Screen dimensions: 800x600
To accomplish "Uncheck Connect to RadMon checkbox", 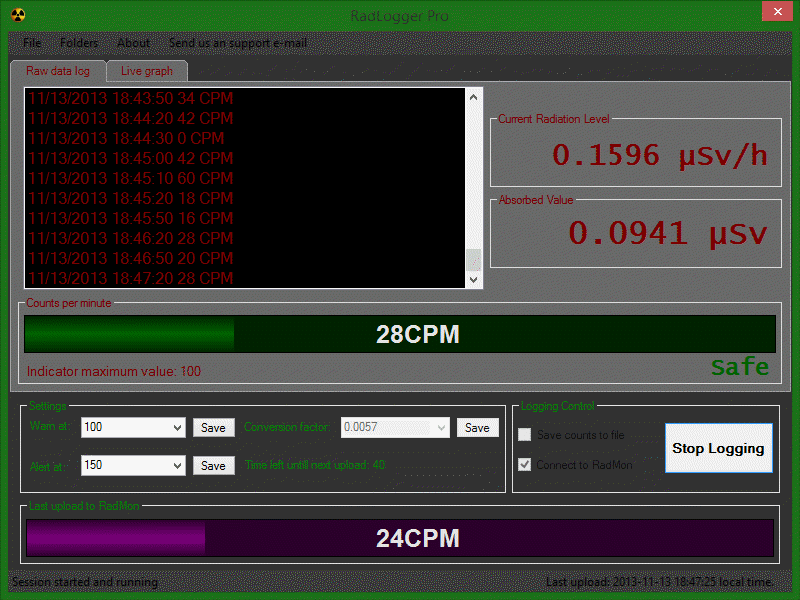I will 524,464.
